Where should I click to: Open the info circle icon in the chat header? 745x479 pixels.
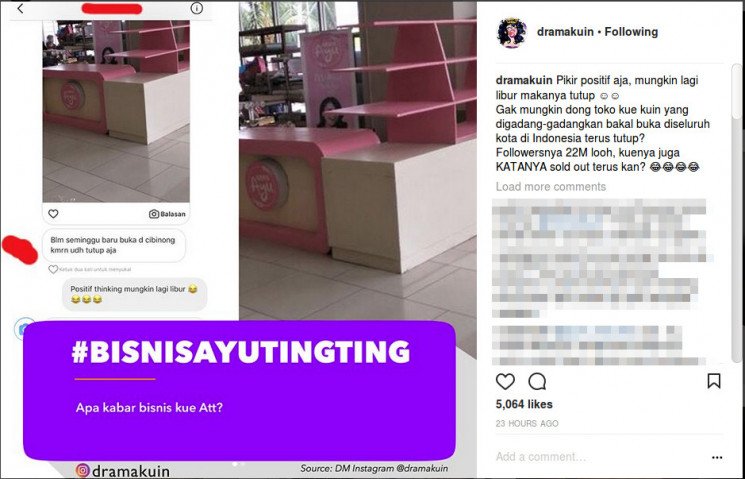coord(196,9)
